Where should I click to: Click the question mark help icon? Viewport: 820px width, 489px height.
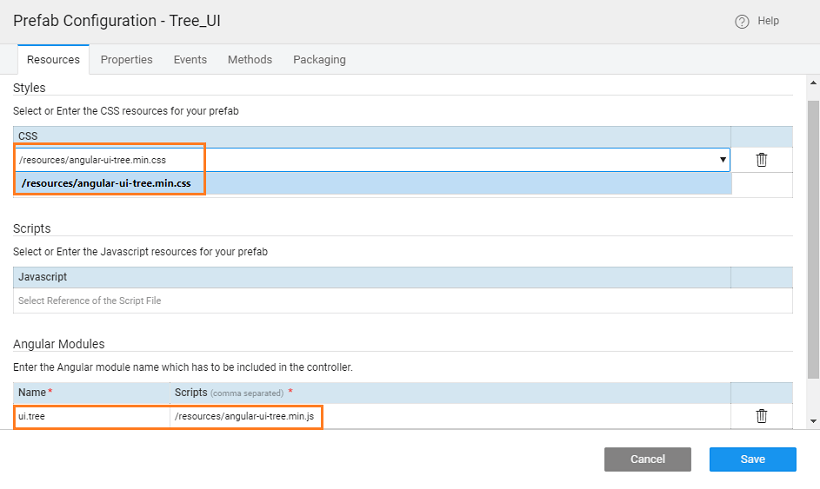coord(742,21)
